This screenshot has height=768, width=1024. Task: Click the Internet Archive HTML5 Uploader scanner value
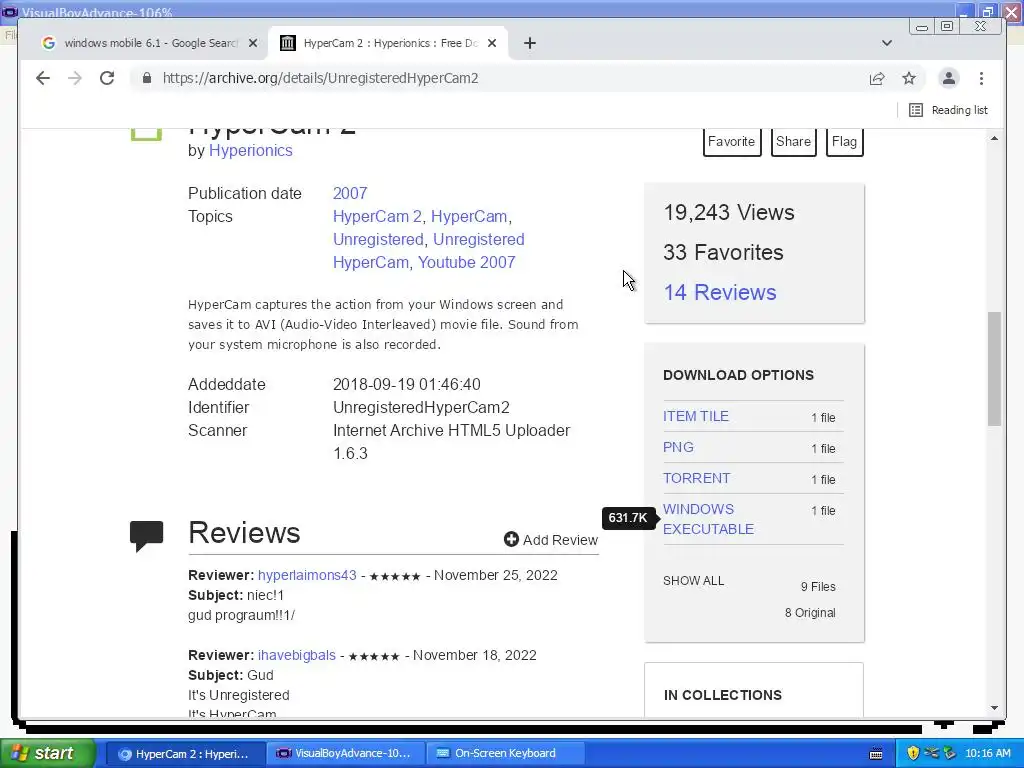point(451,441)
